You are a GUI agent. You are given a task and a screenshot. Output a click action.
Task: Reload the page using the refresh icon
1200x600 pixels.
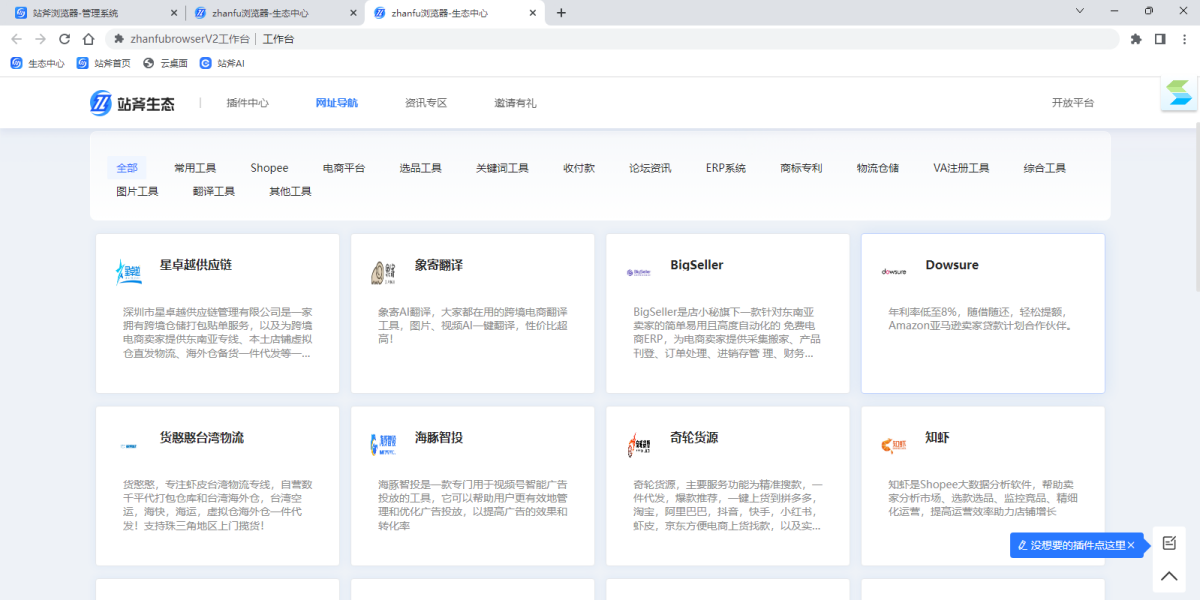63,38
